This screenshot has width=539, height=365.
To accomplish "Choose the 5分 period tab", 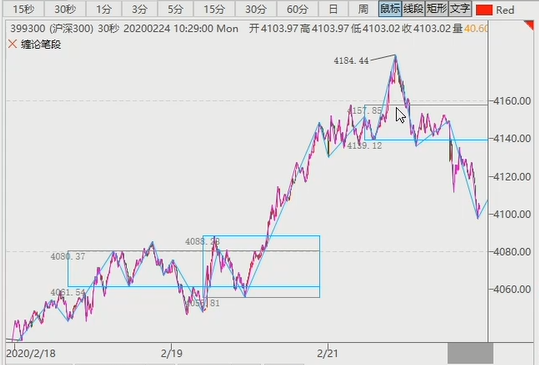I will point(175,9).
